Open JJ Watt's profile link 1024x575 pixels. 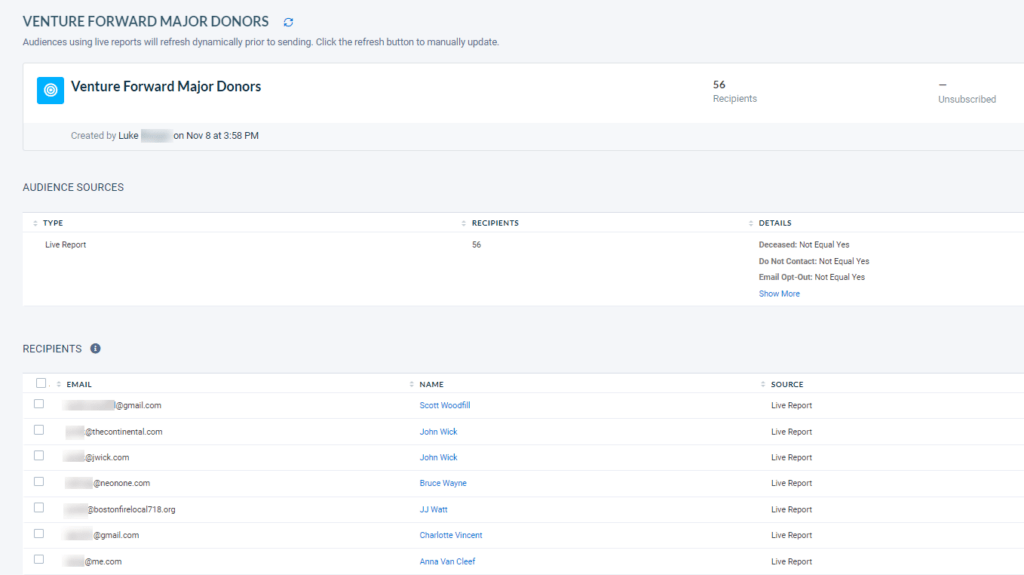click(434, 510)
